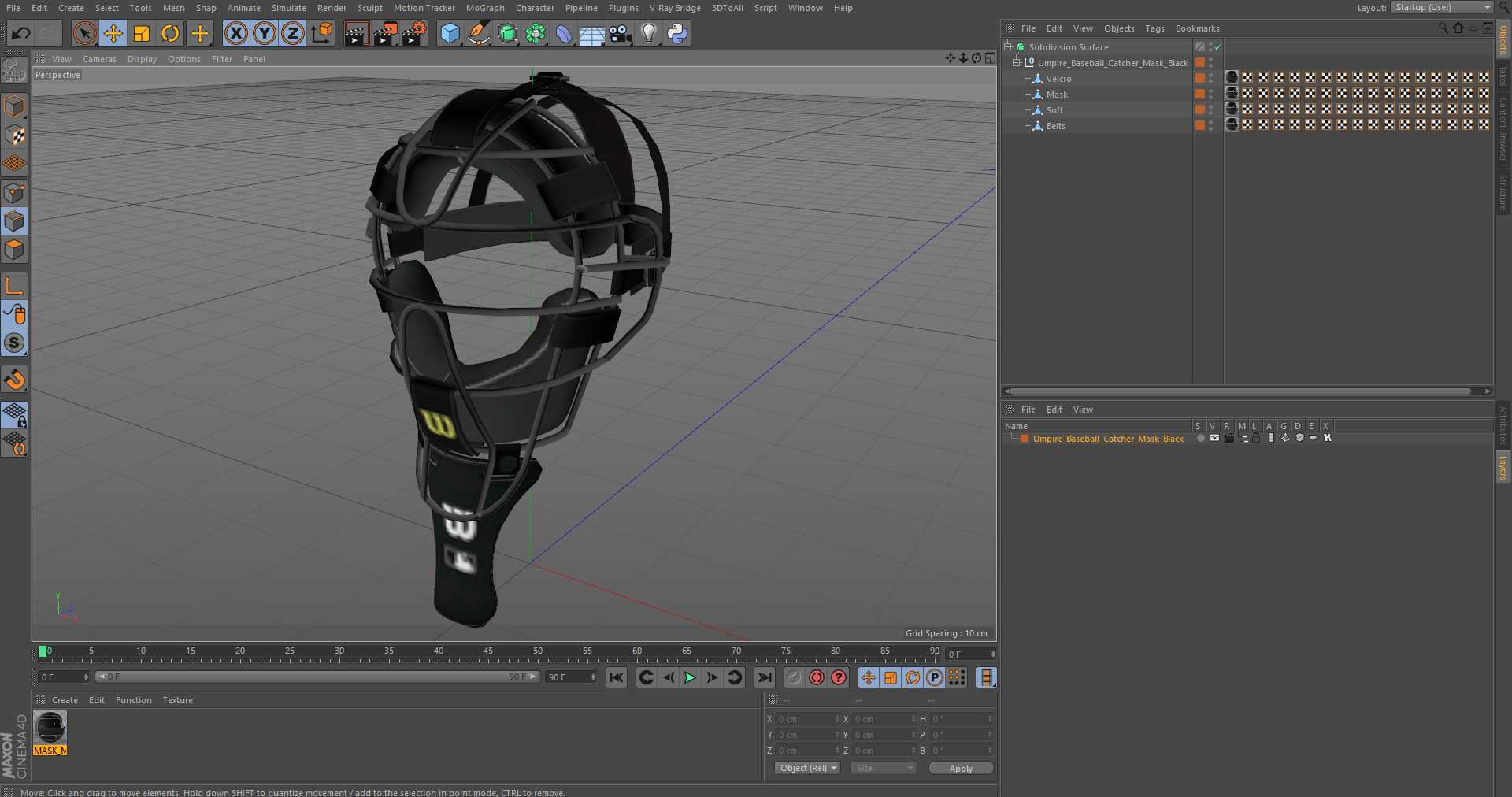Open the MoGraph menu
This screenshot has height=797, width=1512.
click(x=485, y=8)
